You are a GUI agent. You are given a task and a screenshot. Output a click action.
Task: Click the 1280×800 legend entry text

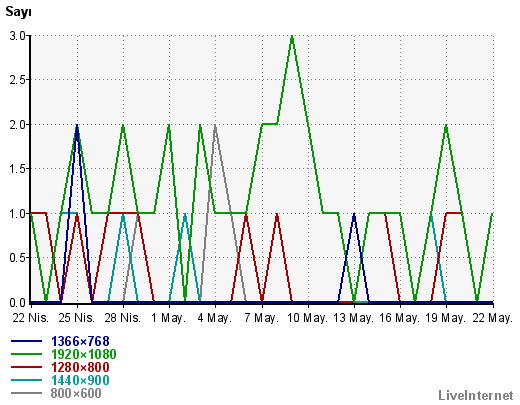pos(80,367)
